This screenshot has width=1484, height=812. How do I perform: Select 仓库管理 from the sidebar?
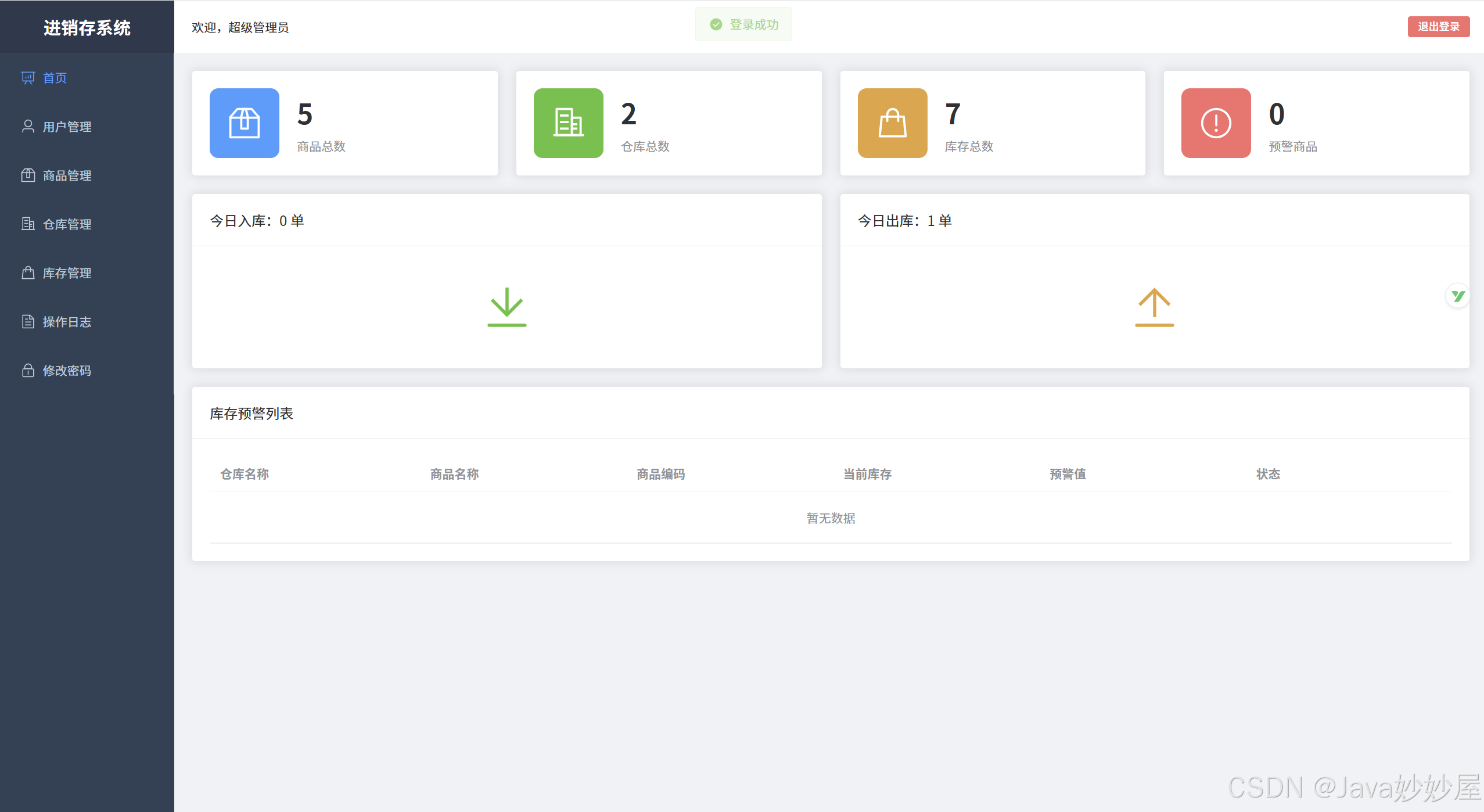pos(87,224)
